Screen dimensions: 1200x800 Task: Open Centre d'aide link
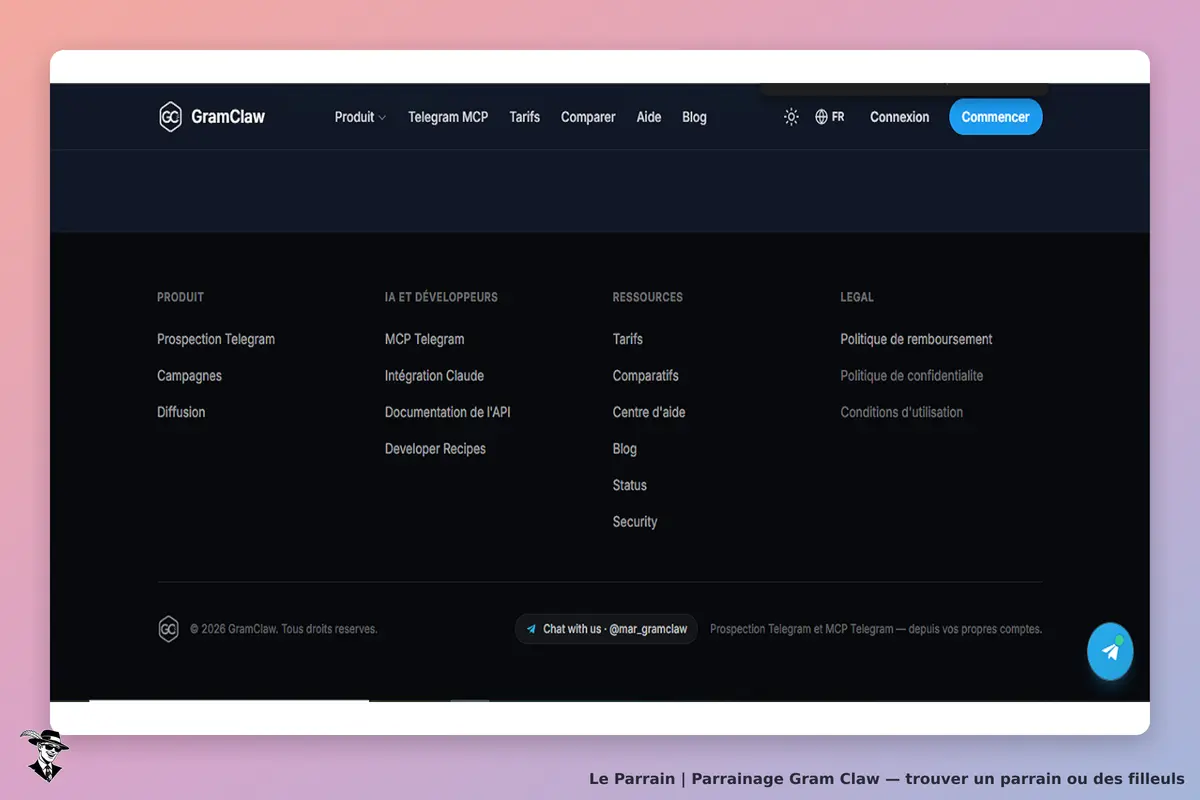click(649, 412)
